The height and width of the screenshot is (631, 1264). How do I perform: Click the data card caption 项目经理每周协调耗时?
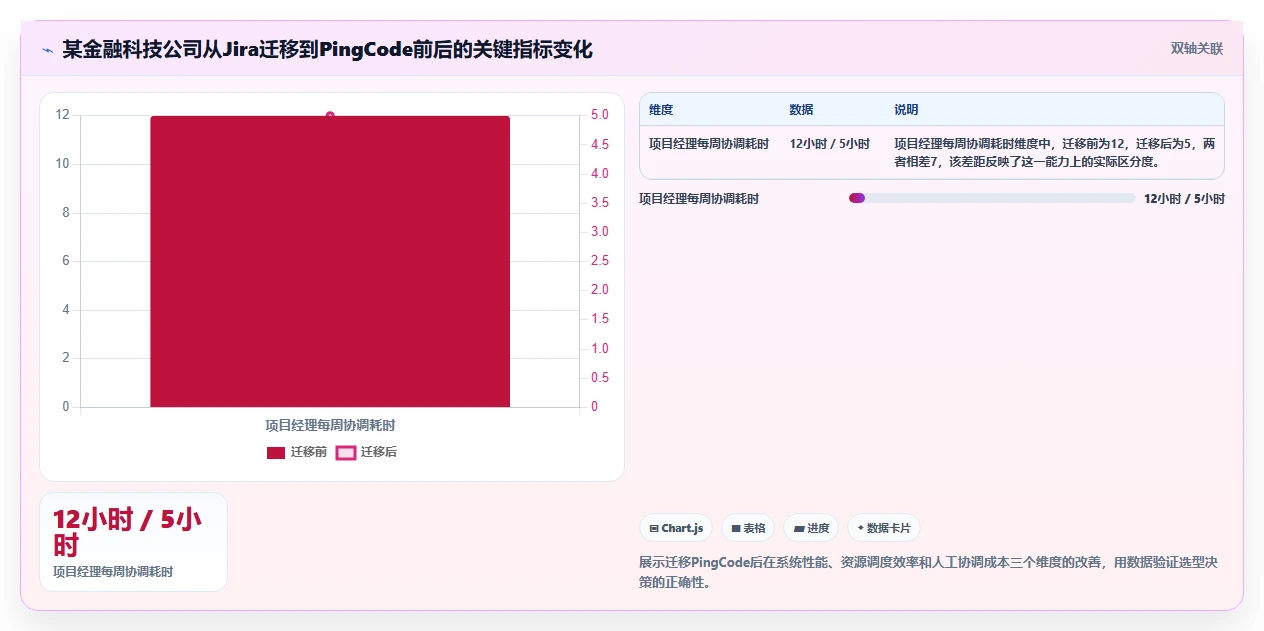113,572
